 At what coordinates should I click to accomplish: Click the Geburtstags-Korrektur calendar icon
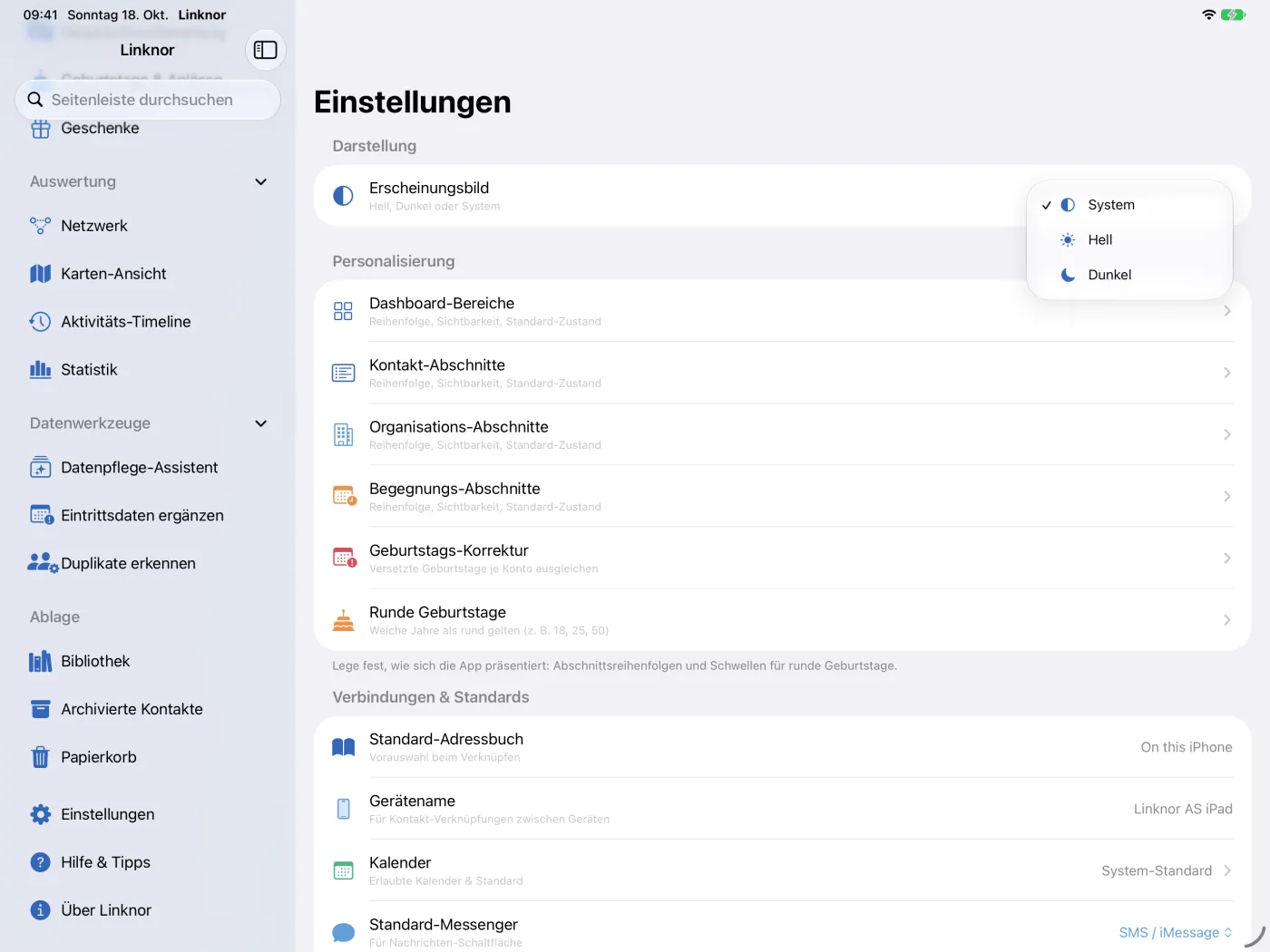[x=344, y=558]
